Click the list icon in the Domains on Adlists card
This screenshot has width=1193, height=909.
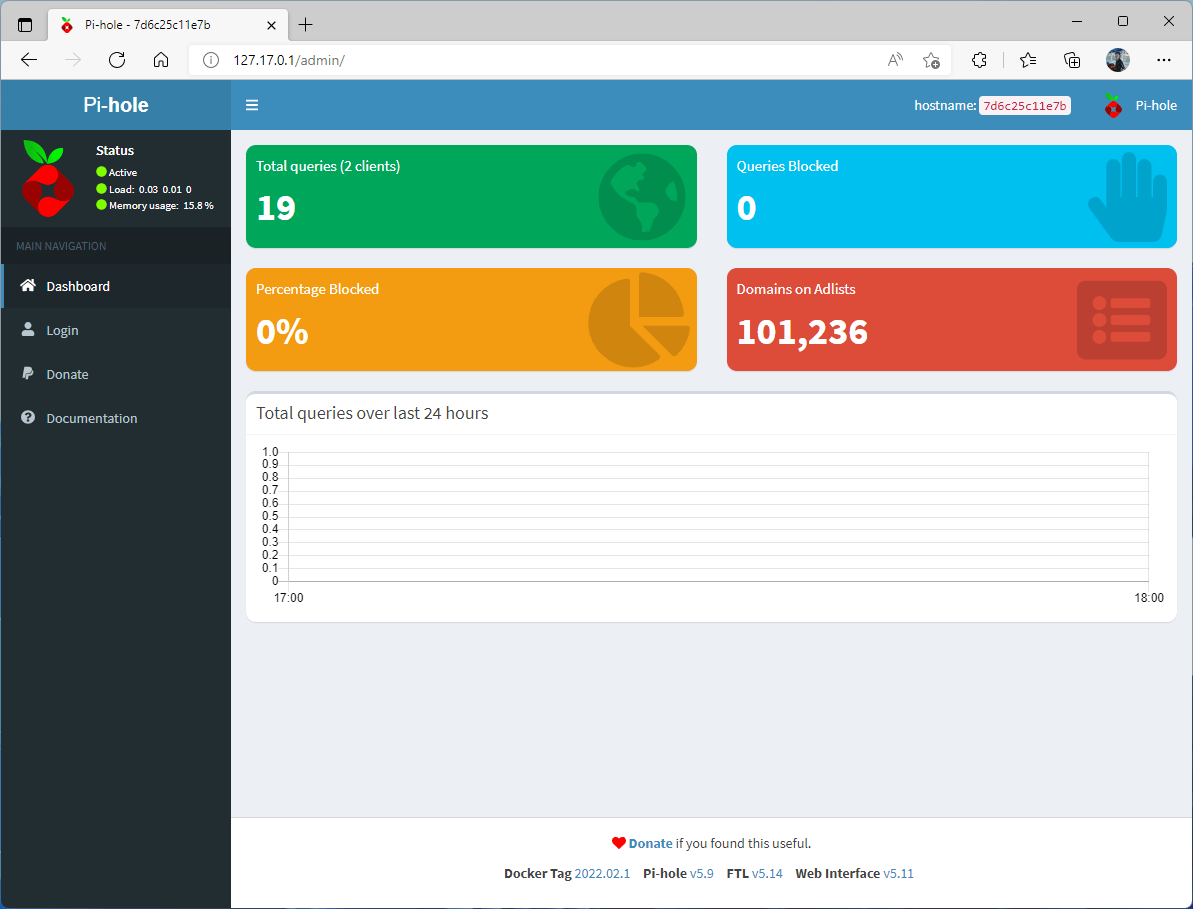pyautogui.click(x=1122, y=319)
